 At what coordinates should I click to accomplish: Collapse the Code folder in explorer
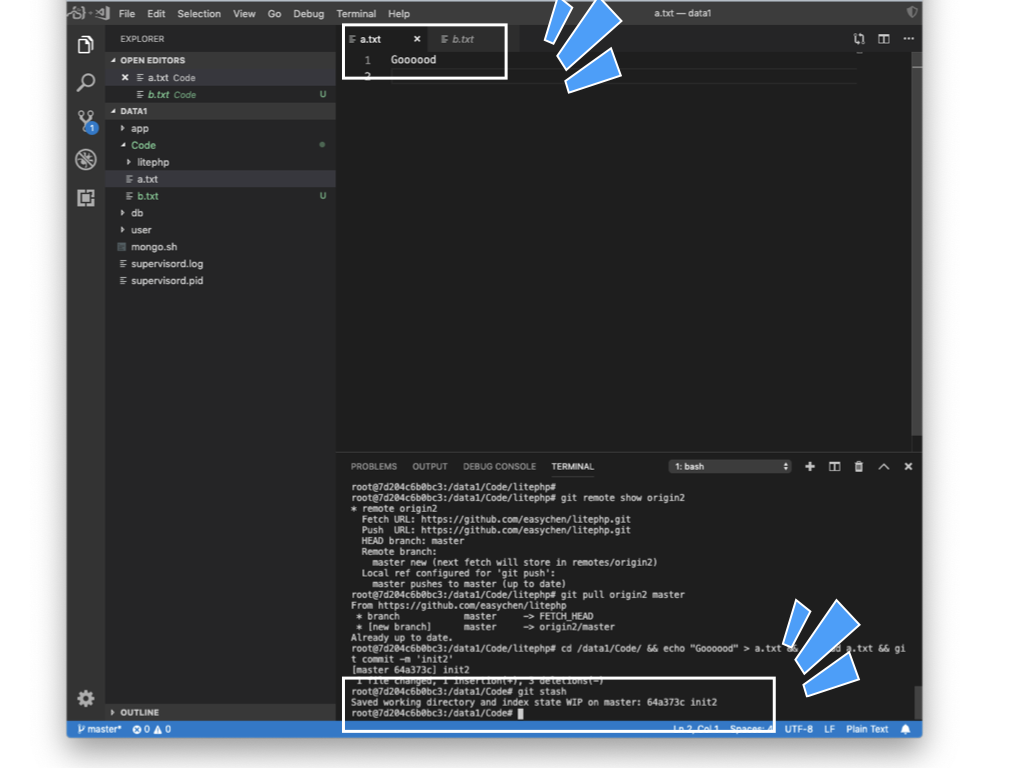click(143, 145)
